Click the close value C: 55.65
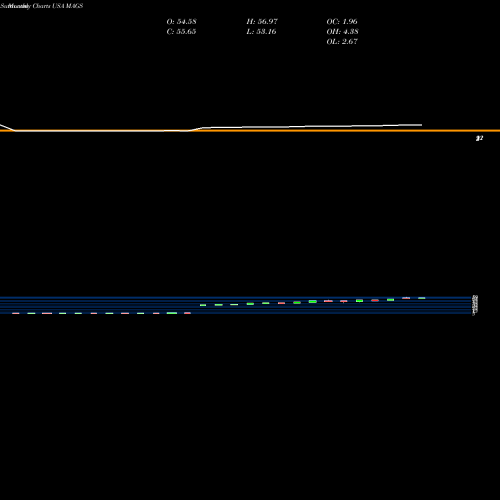500x500 pixels. [x=181, y=31]
